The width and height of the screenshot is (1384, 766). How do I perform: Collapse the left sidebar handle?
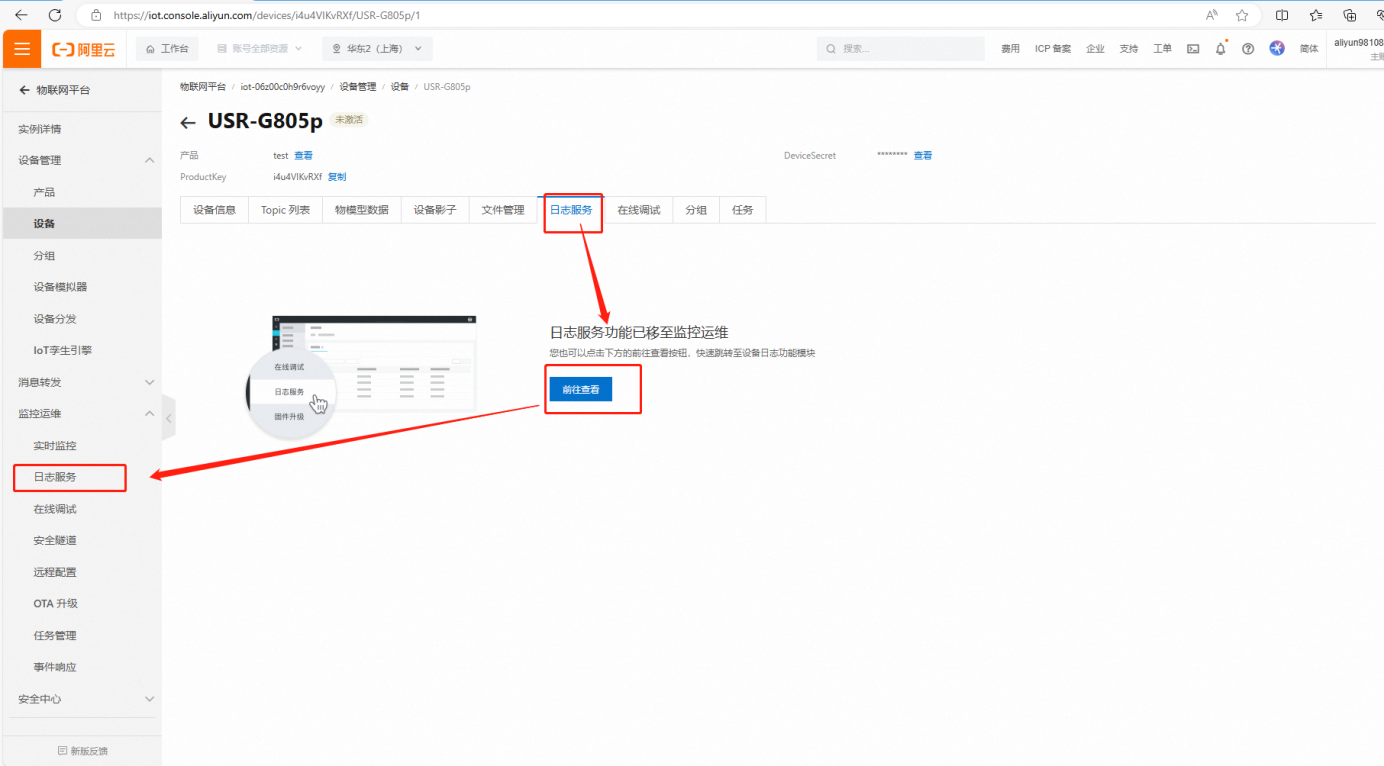click(168, 418)
